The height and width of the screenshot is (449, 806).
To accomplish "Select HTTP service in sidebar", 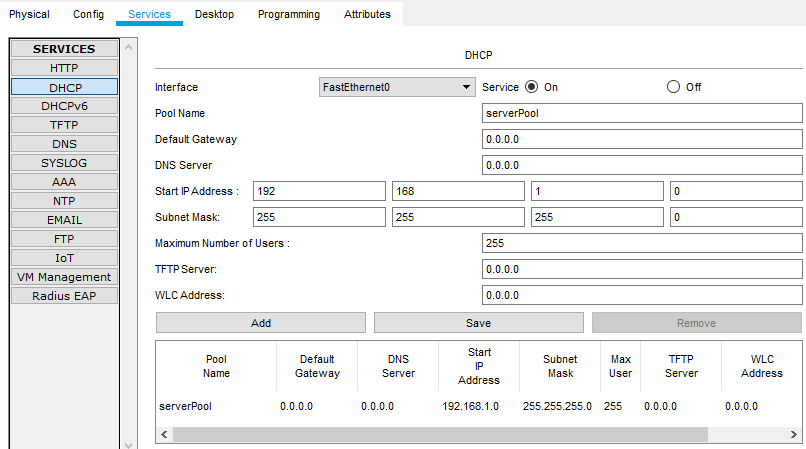I will (64, 68).
